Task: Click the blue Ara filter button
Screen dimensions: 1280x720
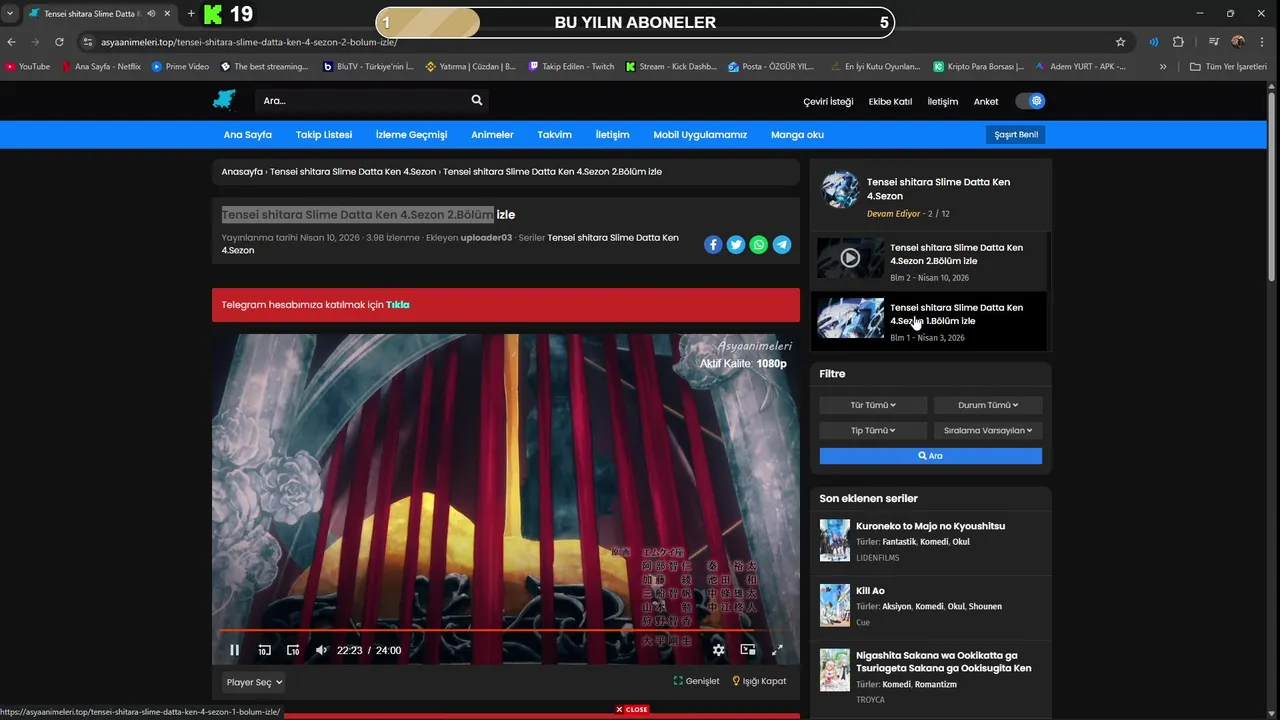Action: pyautogui.click(x=931, y=456)
